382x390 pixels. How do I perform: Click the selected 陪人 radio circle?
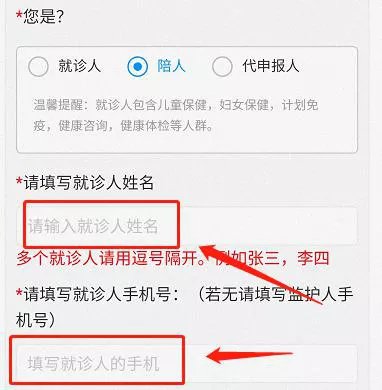(137, 66)
